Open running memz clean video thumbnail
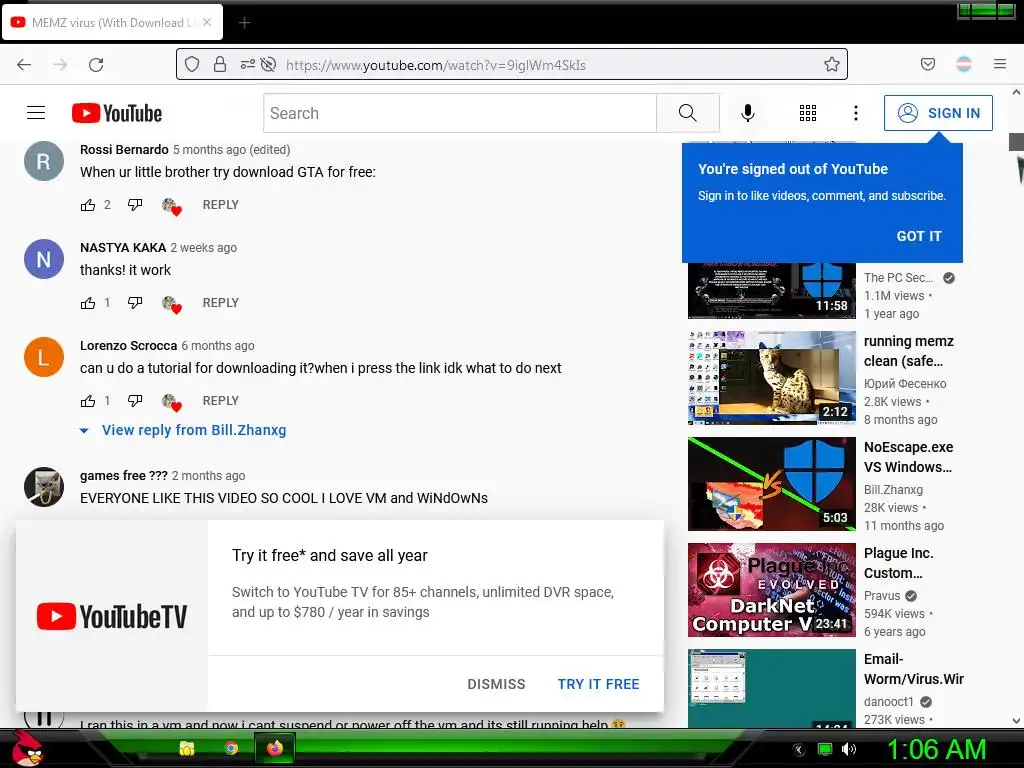This screenshot has width=1024, height=768. coord(771,377)
